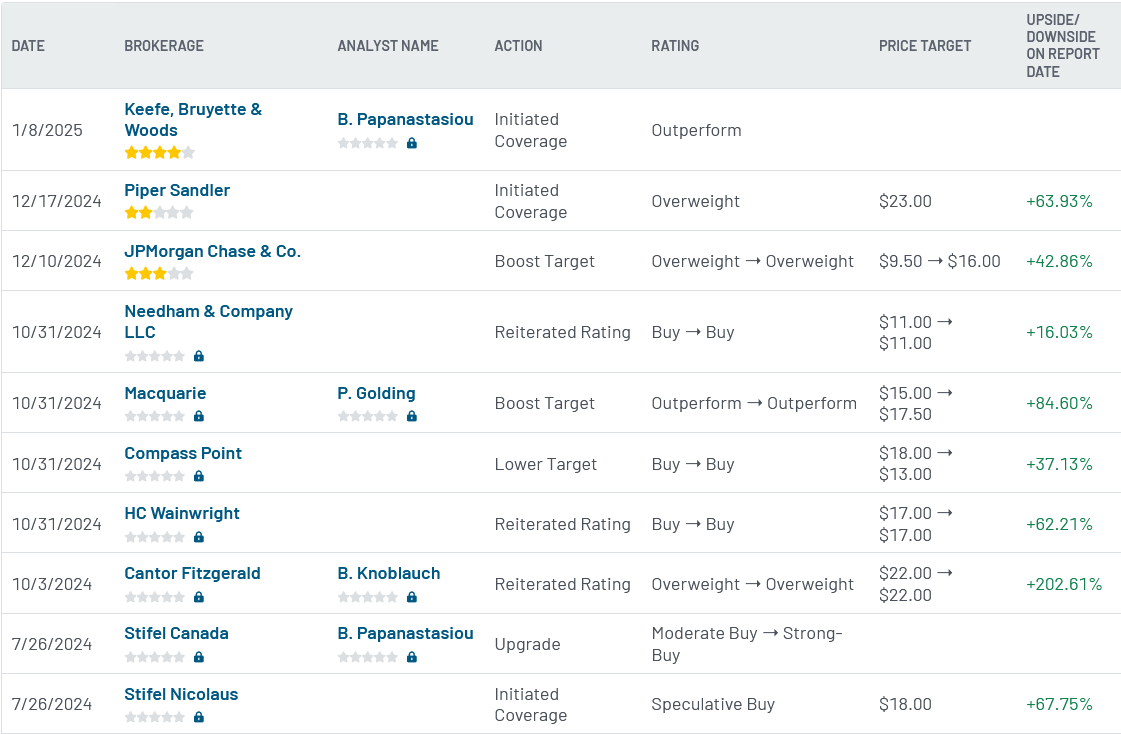Viewport: 1121px width, 734px height.
Task: Click the DATE column header
Action: pyautogui.click(x=28, y=46)
